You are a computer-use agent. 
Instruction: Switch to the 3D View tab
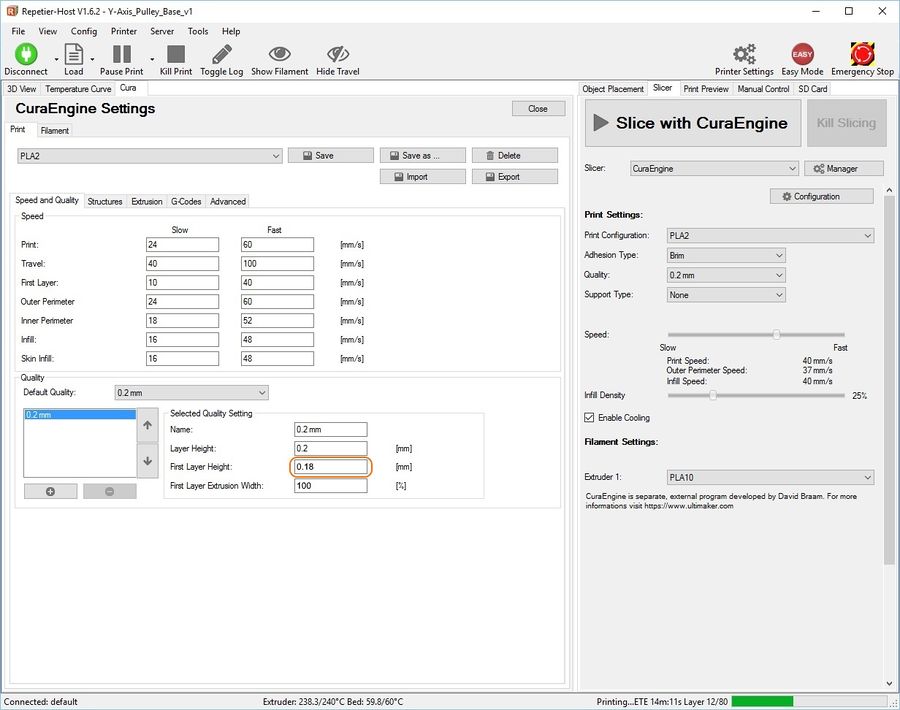click(21, 89)
